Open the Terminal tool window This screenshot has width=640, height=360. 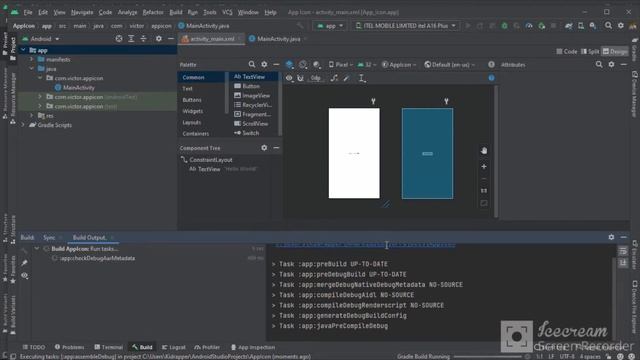(109, 347)
